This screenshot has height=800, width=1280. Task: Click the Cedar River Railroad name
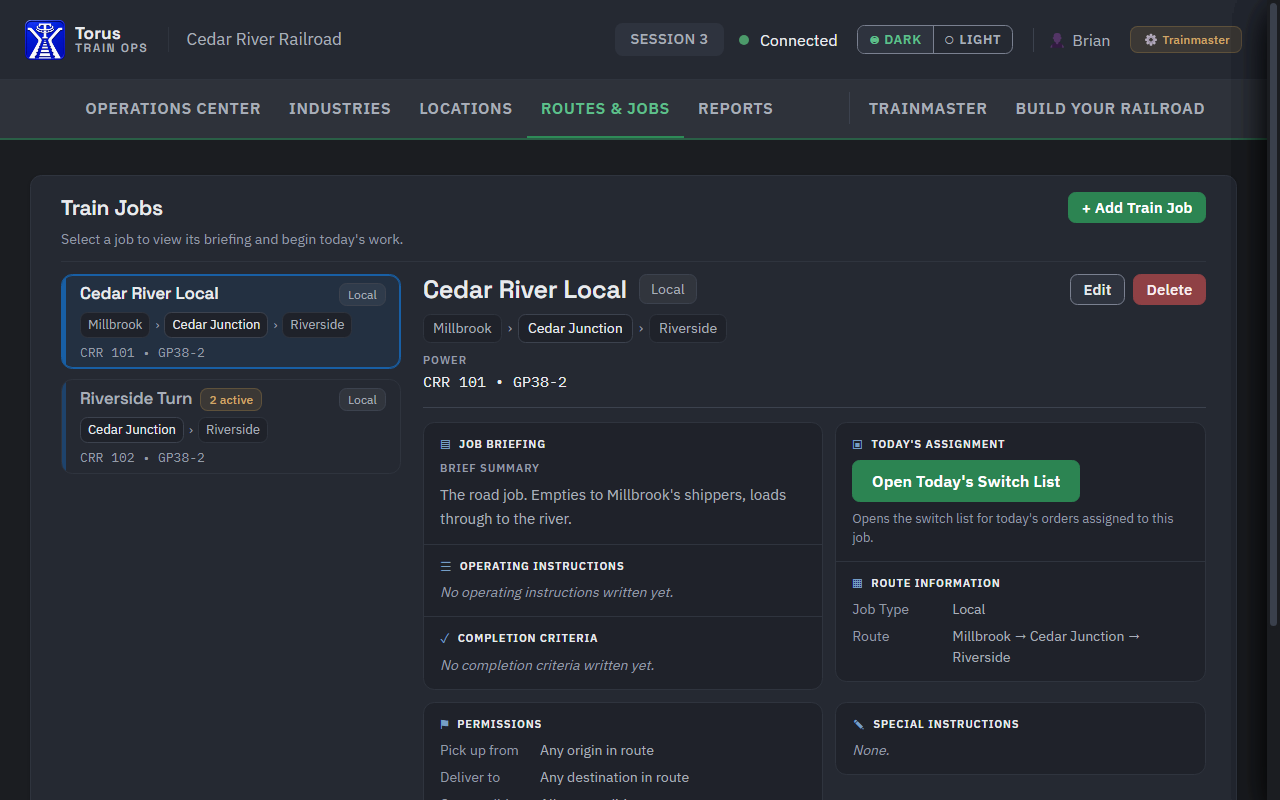point(264,40)
